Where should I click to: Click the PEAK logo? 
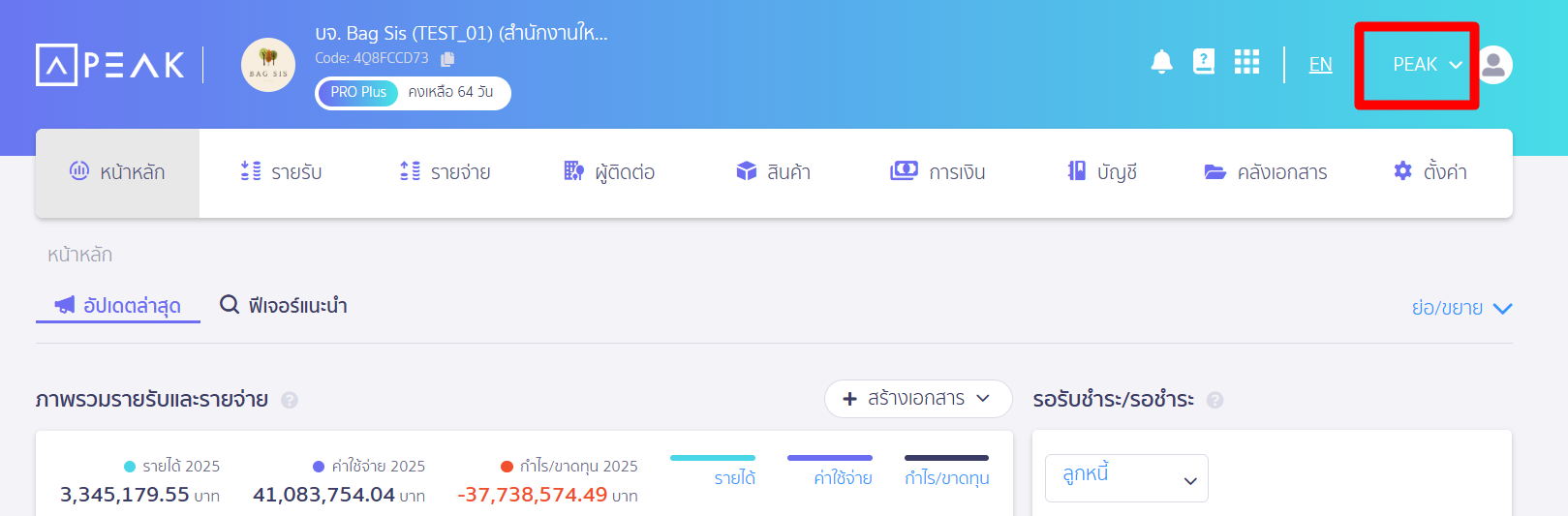coord(110,65)
